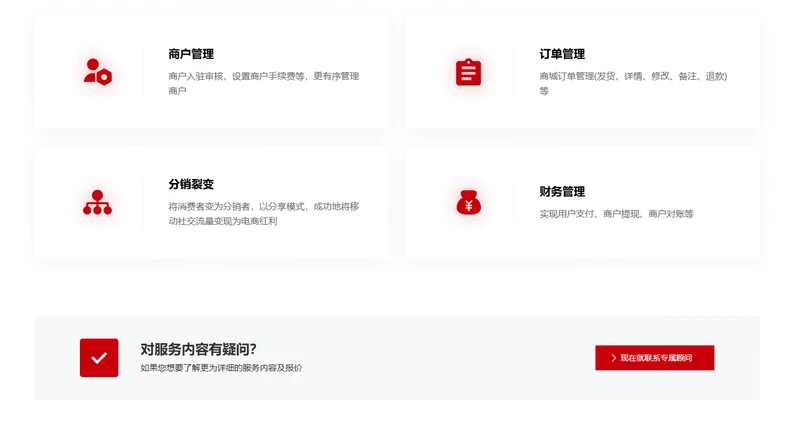Click the vertical divider in 分销裂变 card
Image resolution: width=800 pixels, height=423 pixels.
(x=143, y=203)
